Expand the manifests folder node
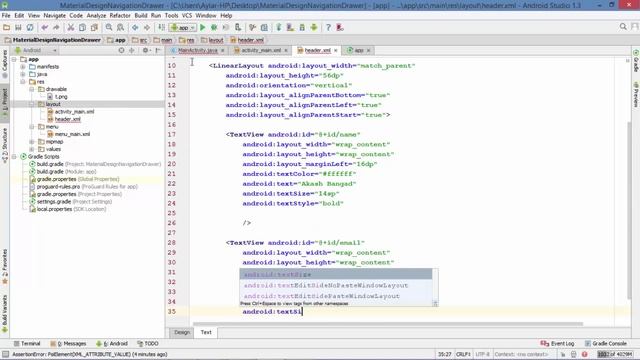 point(23,67)
